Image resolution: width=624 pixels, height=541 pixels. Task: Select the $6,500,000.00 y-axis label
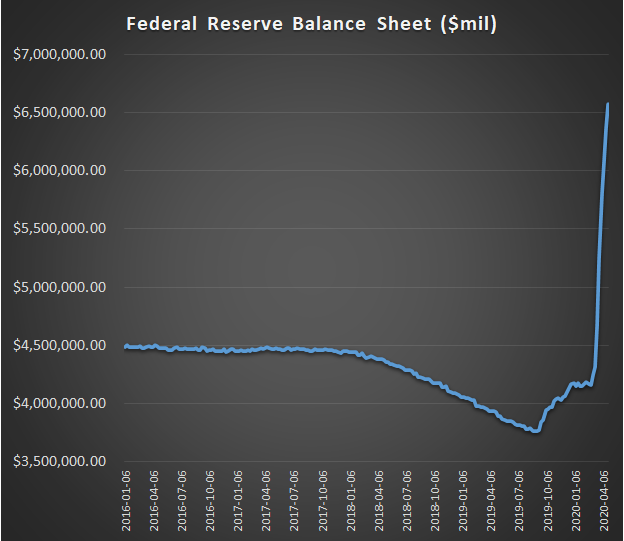61,112
